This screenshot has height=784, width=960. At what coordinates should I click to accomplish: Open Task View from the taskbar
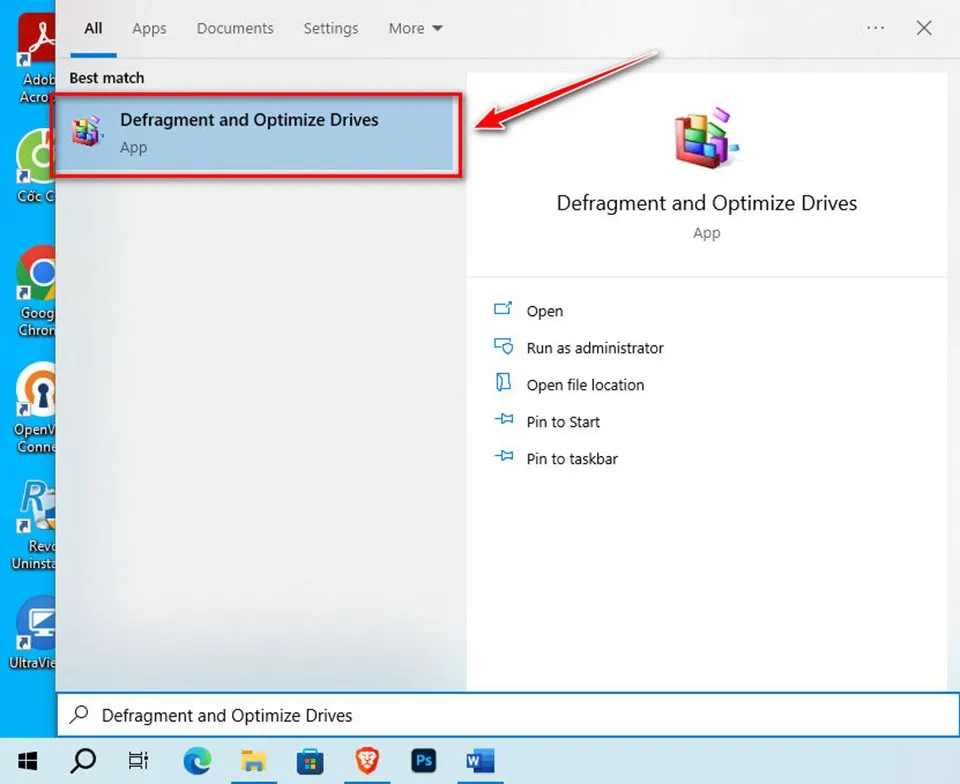pyautogui.click(x=139, y=761)
